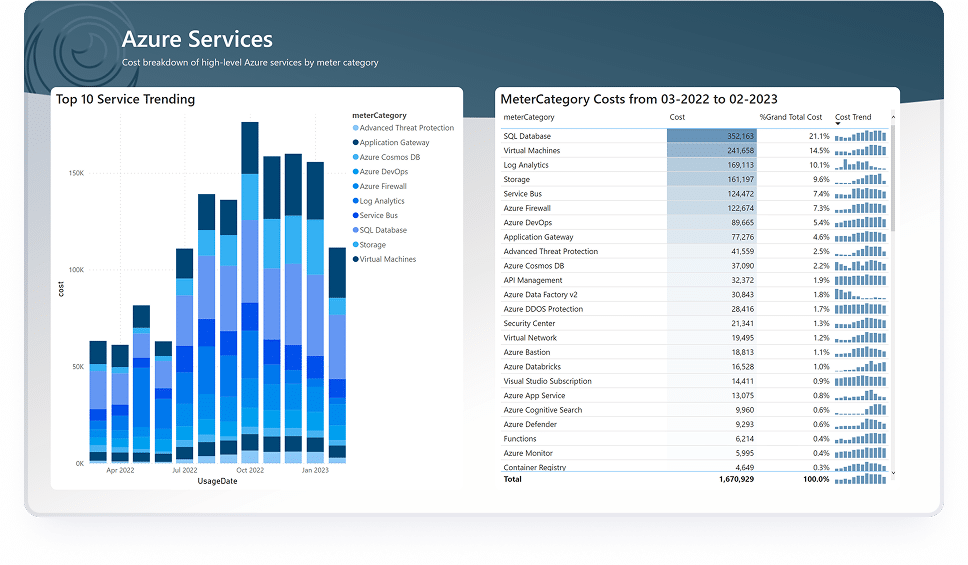This screenshot has height=565, width=968.
Task: Click the Virtual Machines legend swatch
Action: pyautogui.click(x=356, y=259)
